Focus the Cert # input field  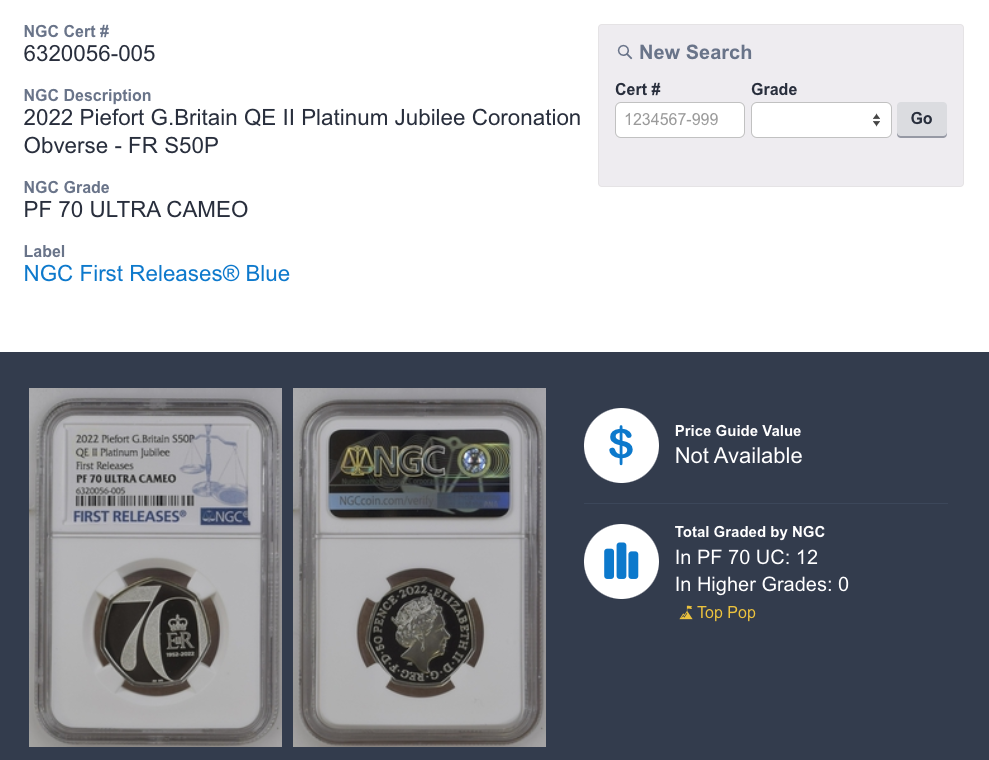click(680, 120)
